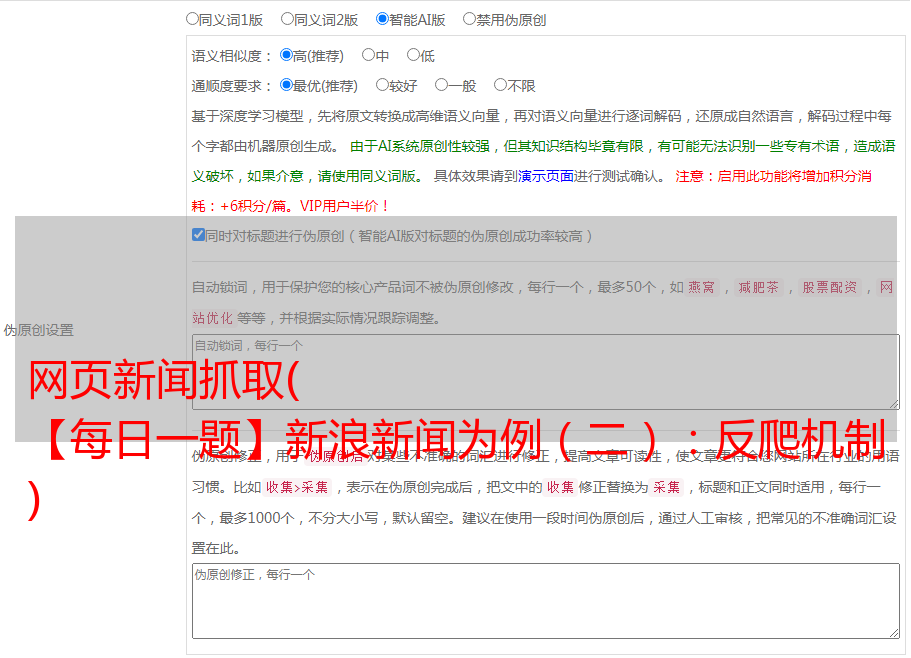The image size is (911, 658).
Task: Choose the 同义词2版 mode
Action: (287, 19)
